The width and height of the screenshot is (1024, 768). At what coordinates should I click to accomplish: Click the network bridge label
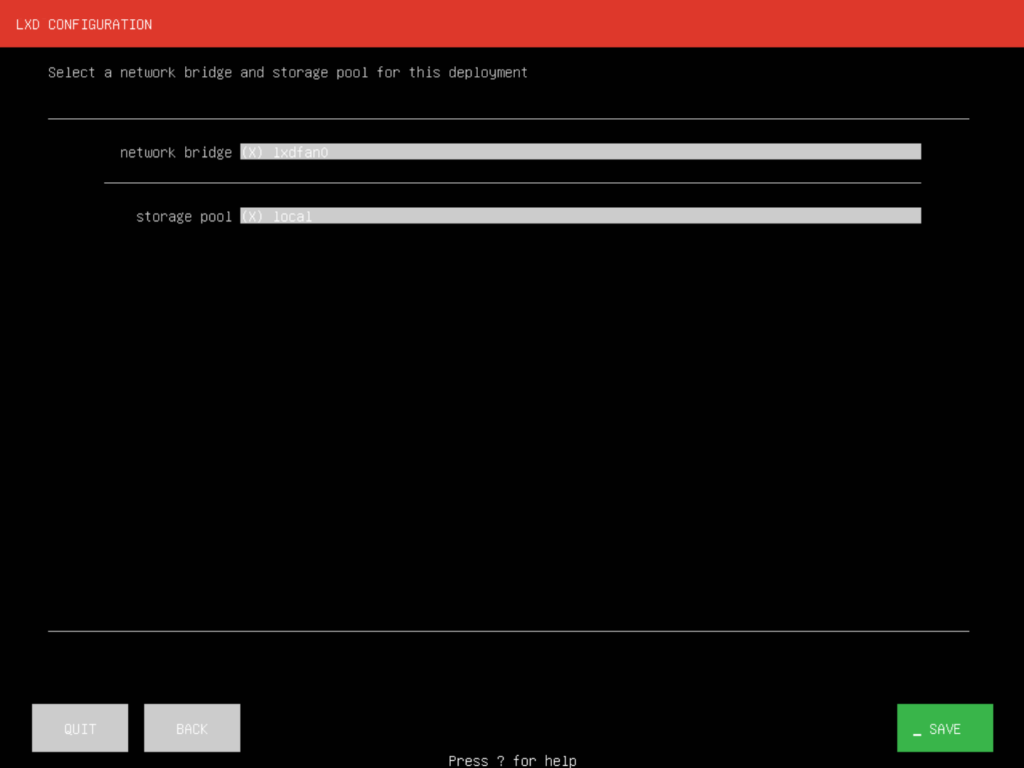(175, 152)
